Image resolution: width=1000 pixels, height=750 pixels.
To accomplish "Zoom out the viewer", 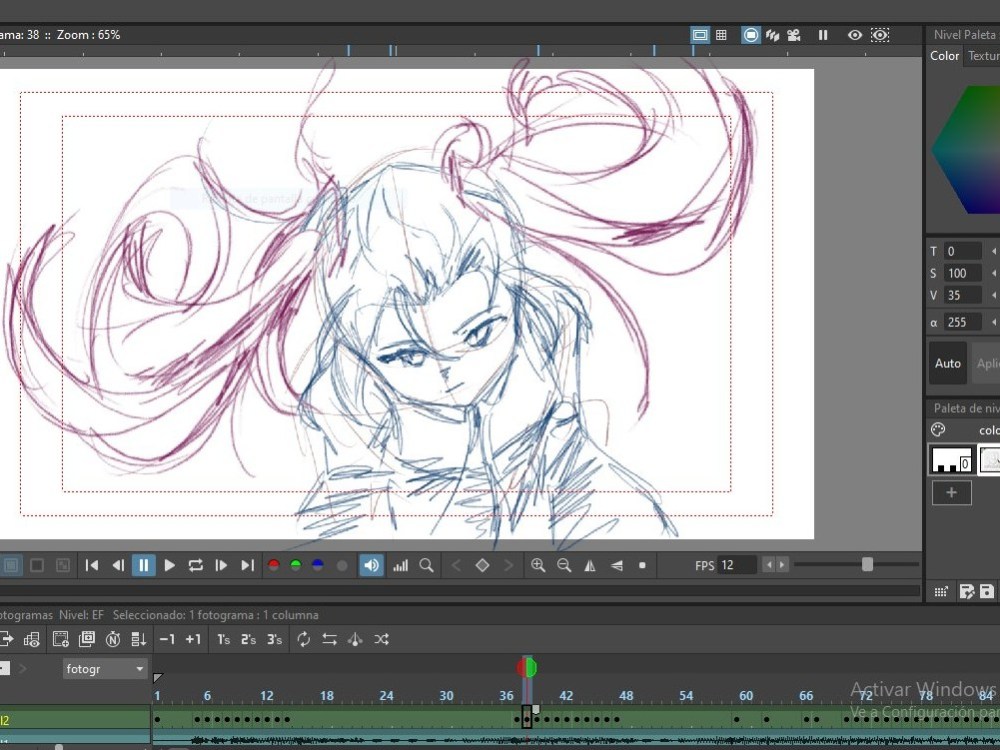I will click(x=564, y=565).
